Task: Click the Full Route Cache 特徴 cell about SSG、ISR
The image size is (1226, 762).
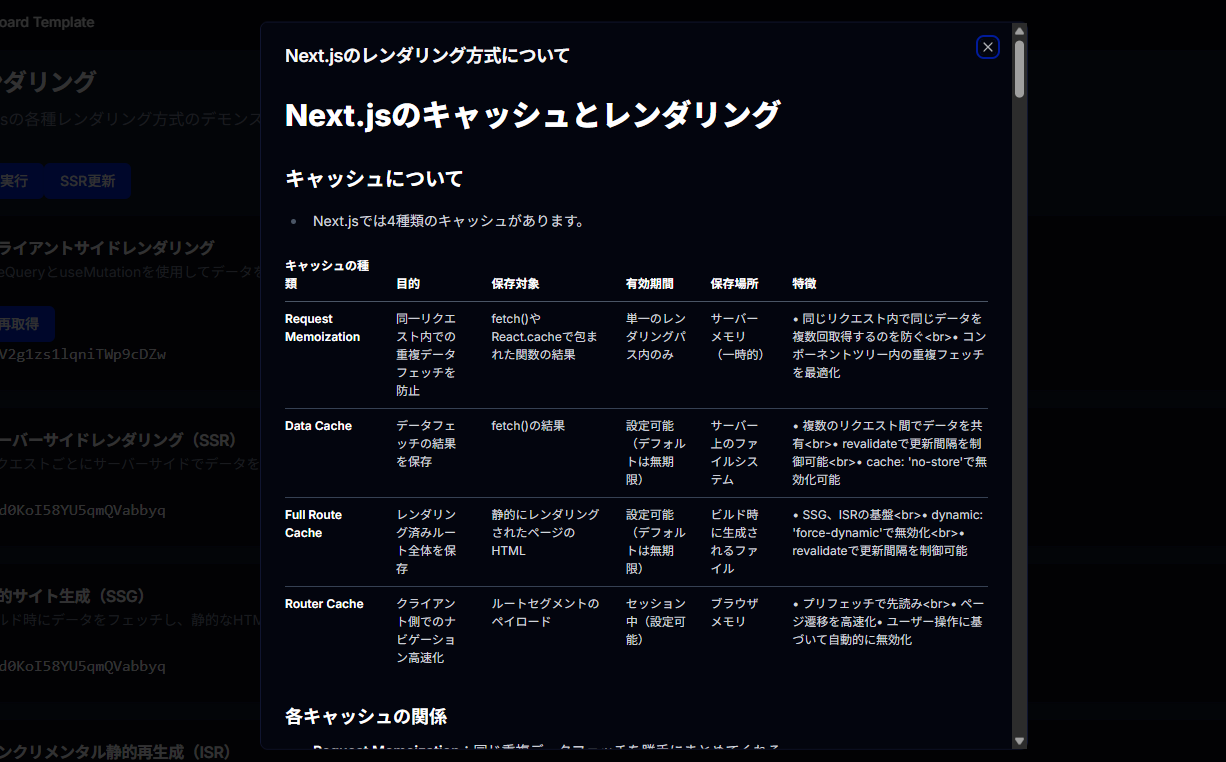Action: 889,533
